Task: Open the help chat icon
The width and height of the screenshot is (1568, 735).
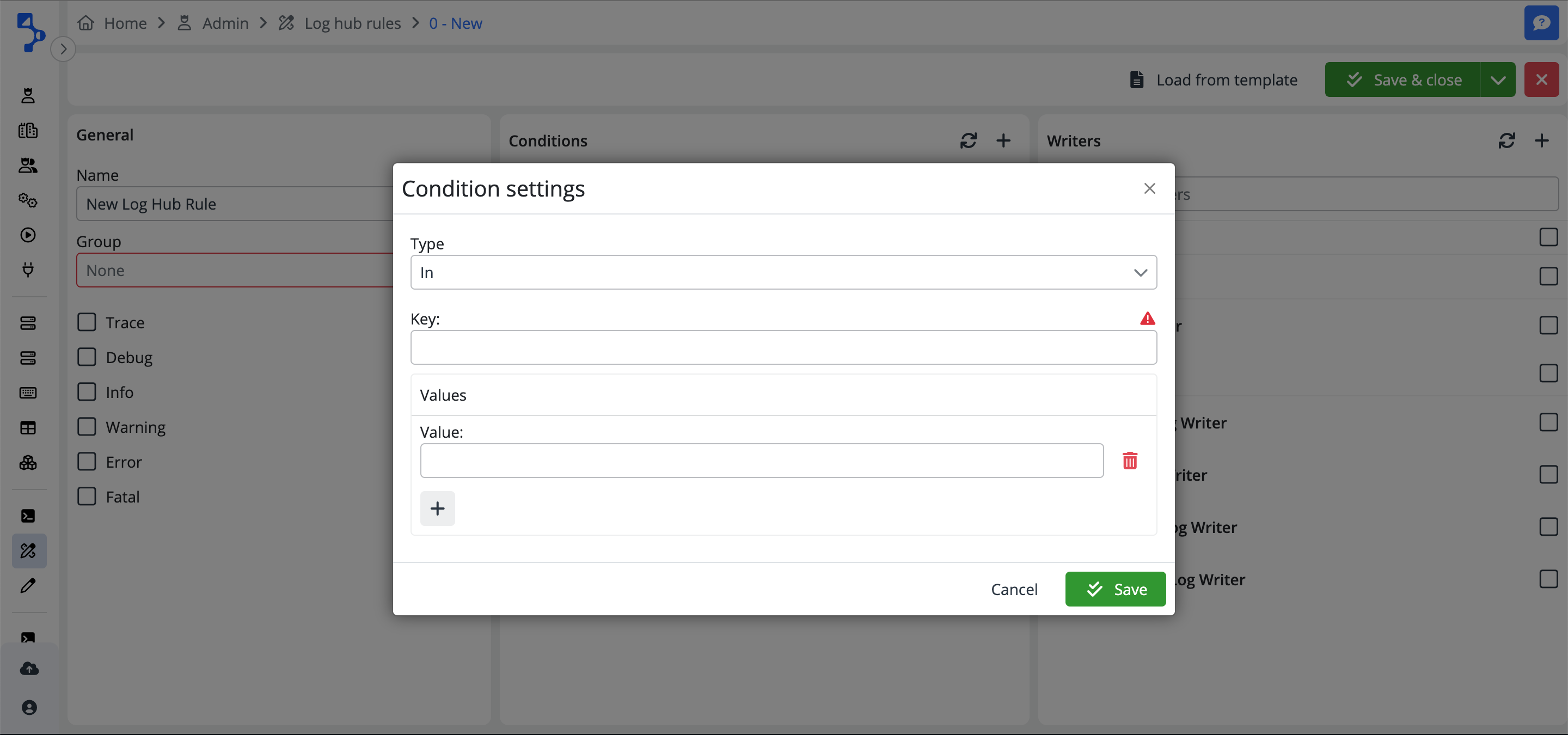Action: click(x=1541, y=23)
